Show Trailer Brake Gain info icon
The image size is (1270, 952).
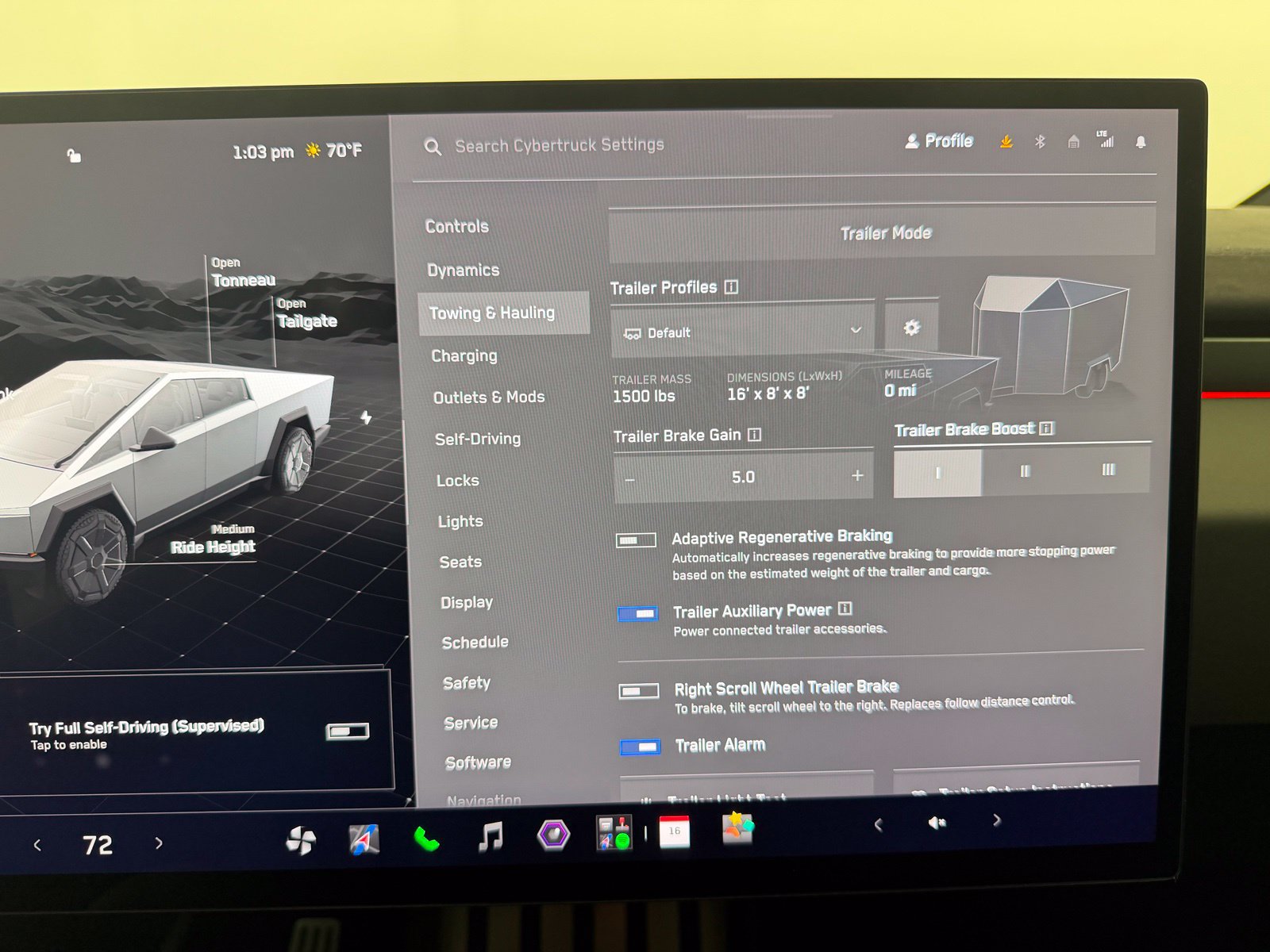coord(754,435)
